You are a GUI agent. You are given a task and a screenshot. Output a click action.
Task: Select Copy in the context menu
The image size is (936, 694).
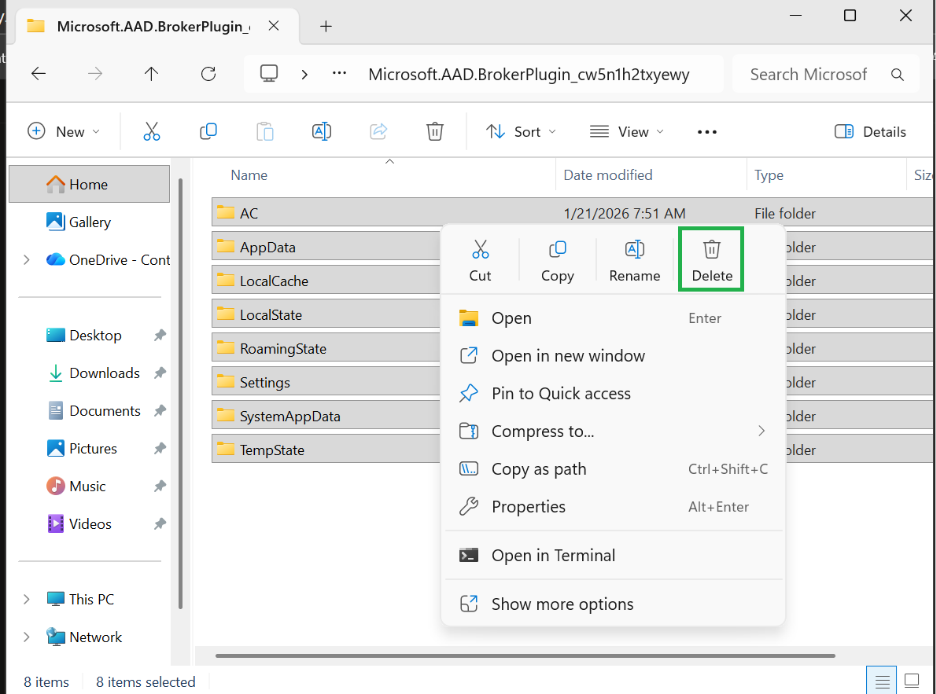[558, 261]
